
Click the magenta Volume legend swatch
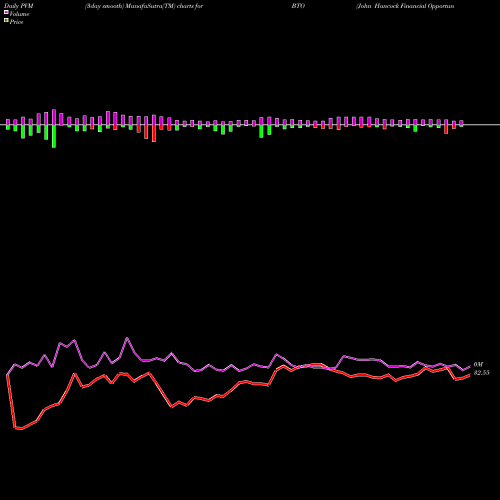(6, 13)
